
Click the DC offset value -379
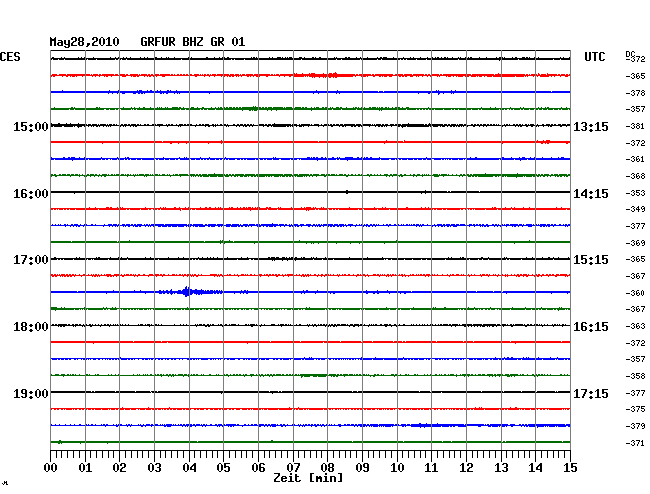click(635, 426)
